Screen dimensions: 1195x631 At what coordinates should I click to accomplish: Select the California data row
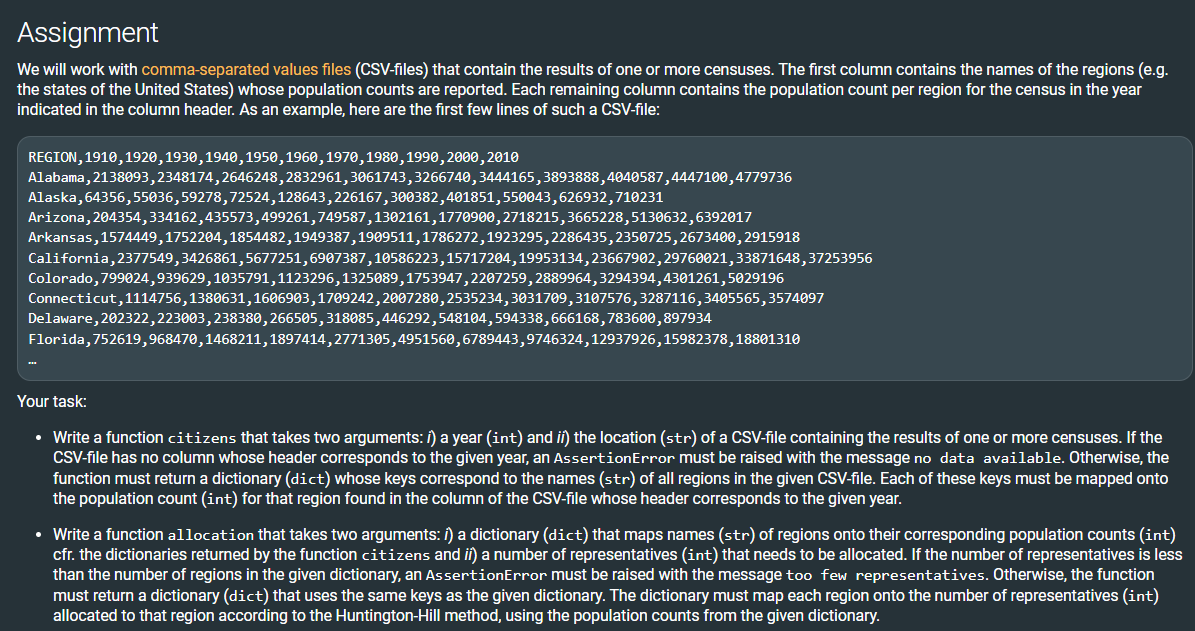[x=450, y=258]
